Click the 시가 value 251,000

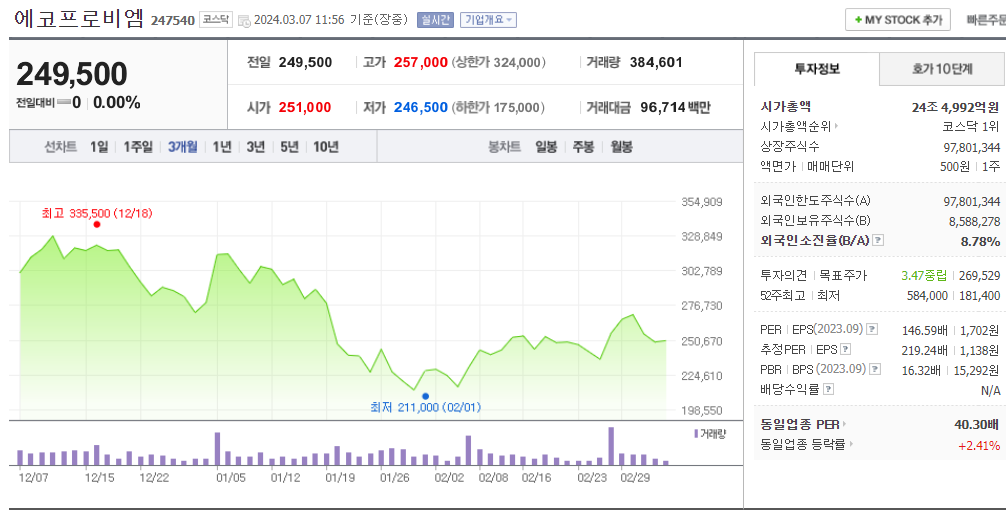[305, 107]
